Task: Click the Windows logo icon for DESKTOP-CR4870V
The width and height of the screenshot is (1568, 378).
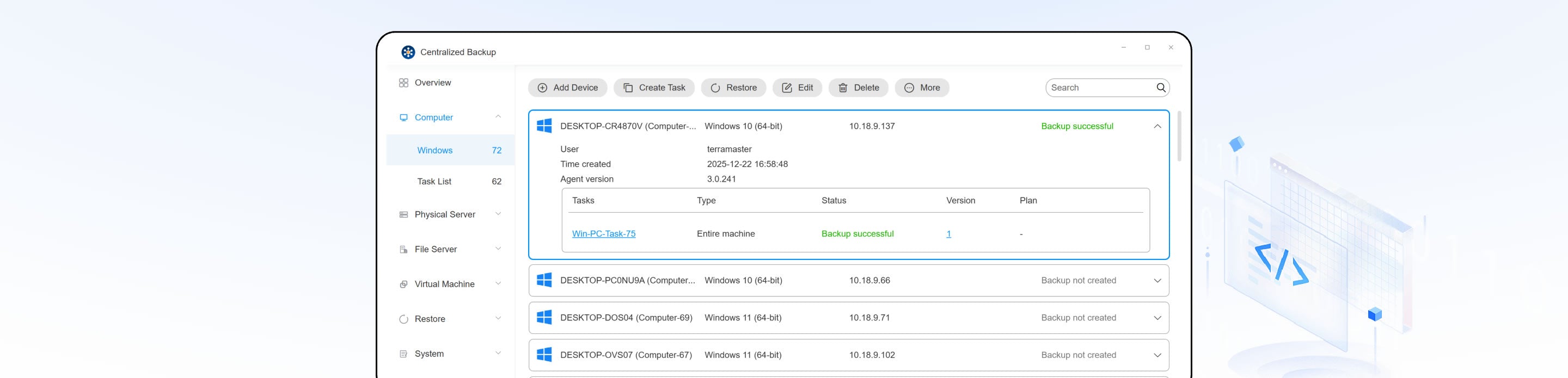Action: point(544,126)
